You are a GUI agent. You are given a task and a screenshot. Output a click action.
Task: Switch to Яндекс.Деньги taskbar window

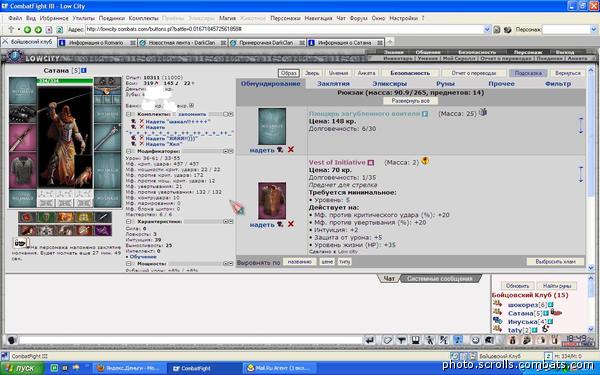(x=130, y=368)
